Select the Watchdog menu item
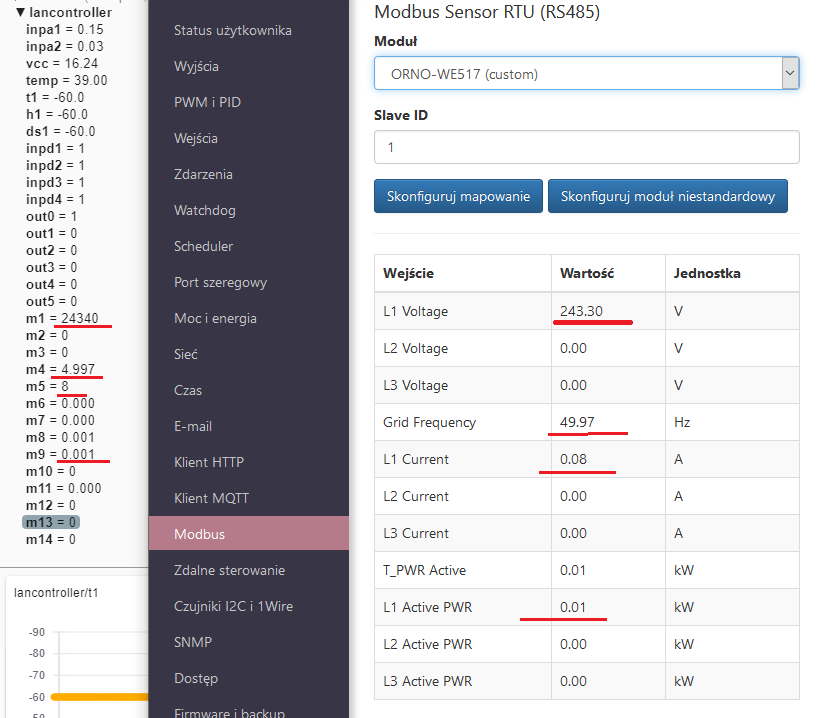825x718 pixels. click(x=204, y=210)
